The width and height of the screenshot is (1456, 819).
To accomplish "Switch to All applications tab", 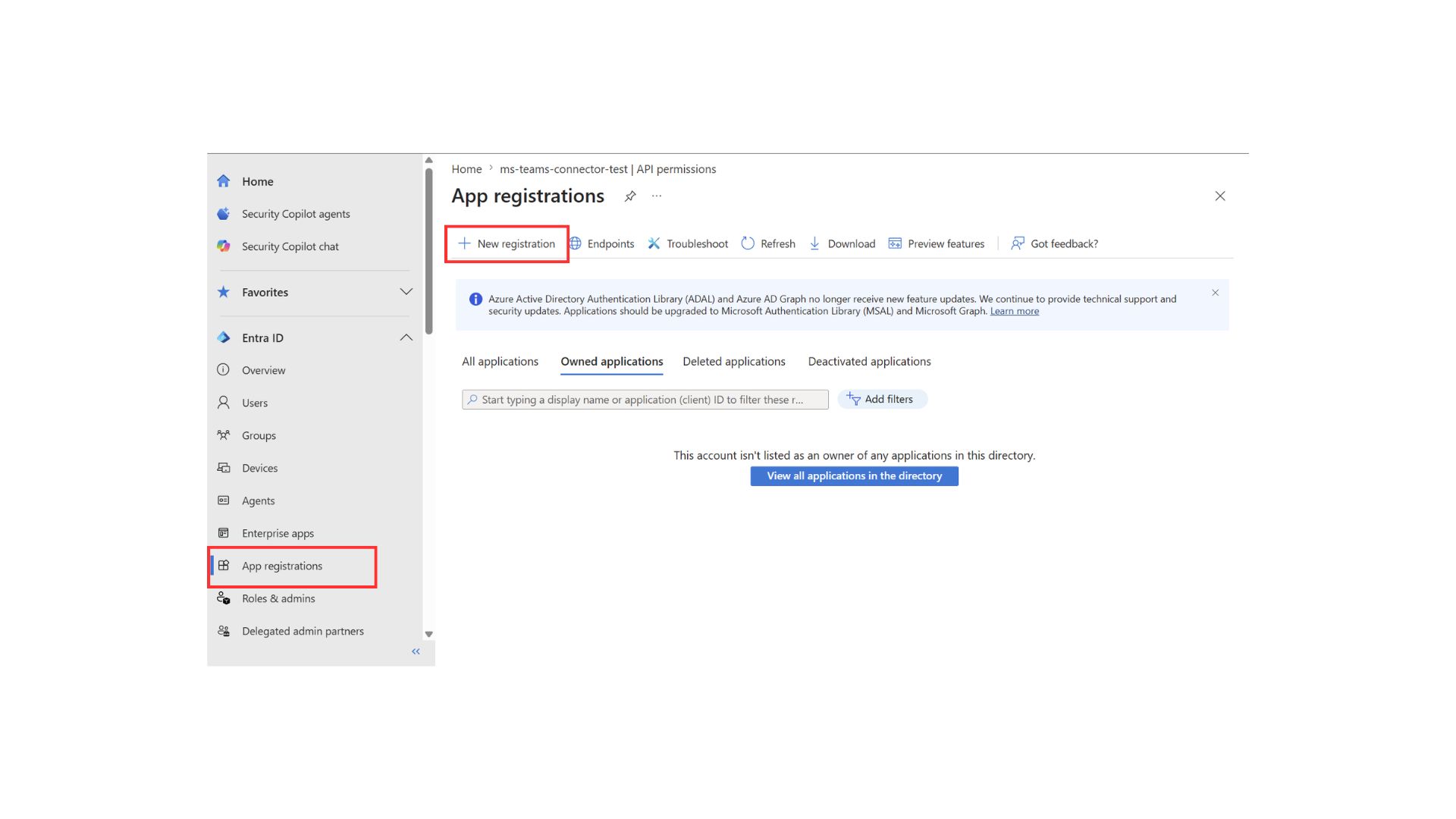I will pyautogui.click(x=500, y=362).
